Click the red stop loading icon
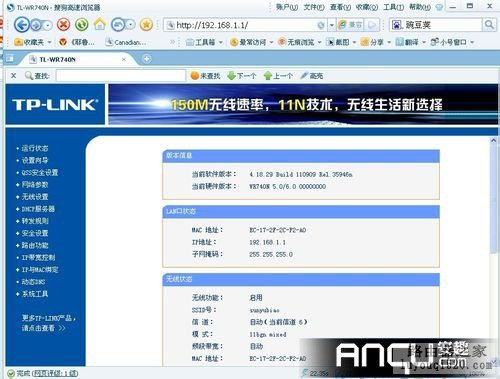 tap(63, 24)
